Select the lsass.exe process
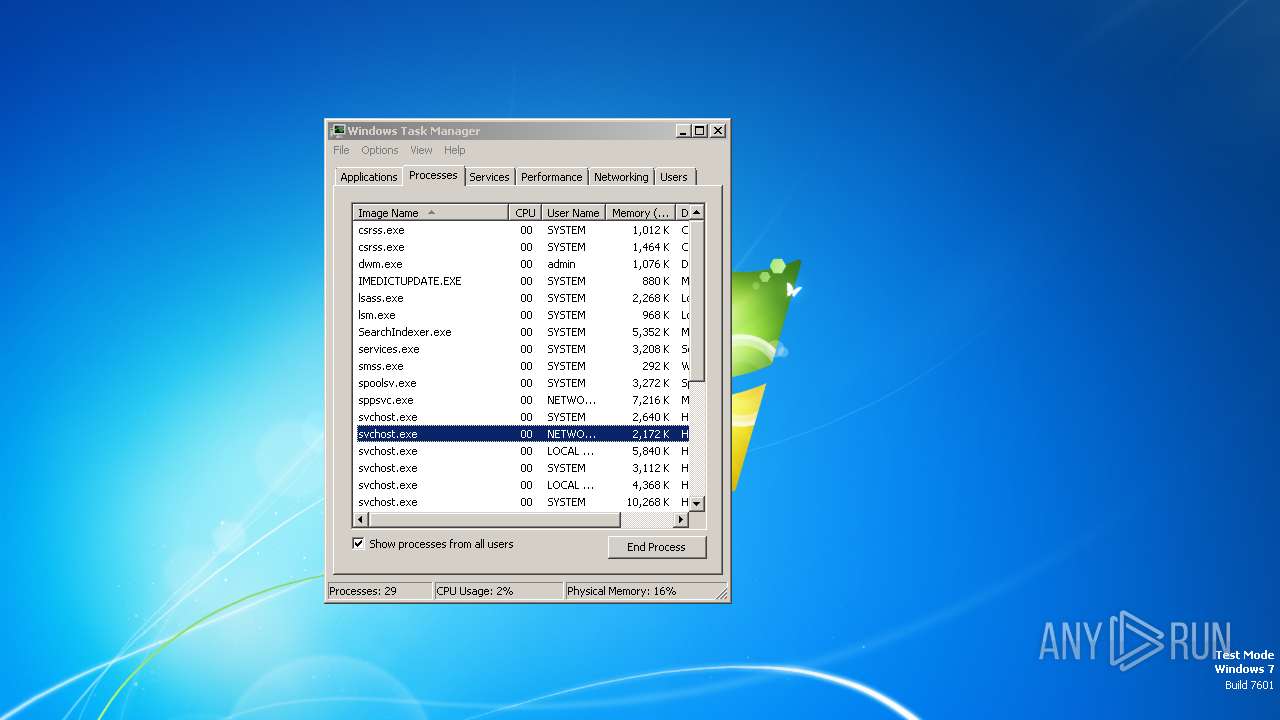Viewport: 1280px width, 720px height. click(522, 298)
